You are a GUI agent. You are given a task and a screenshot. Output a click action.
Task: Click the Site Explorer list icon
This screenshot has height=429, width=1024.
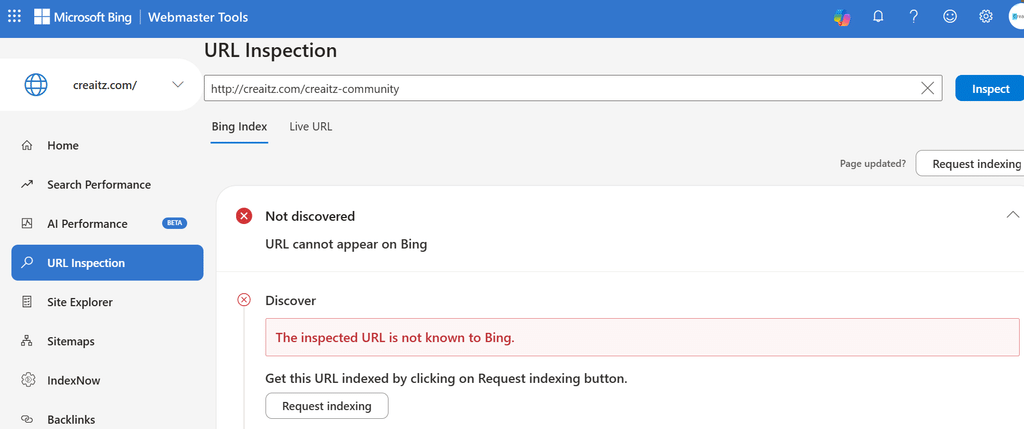coord(27,302)
